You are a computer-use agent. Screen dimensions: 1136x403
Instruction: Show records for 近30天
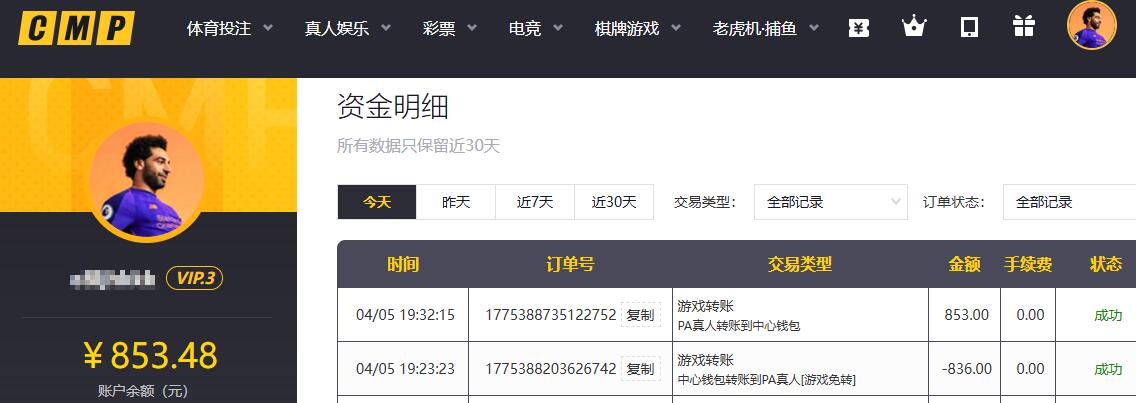pyautogui.click(x=614, y=202)
